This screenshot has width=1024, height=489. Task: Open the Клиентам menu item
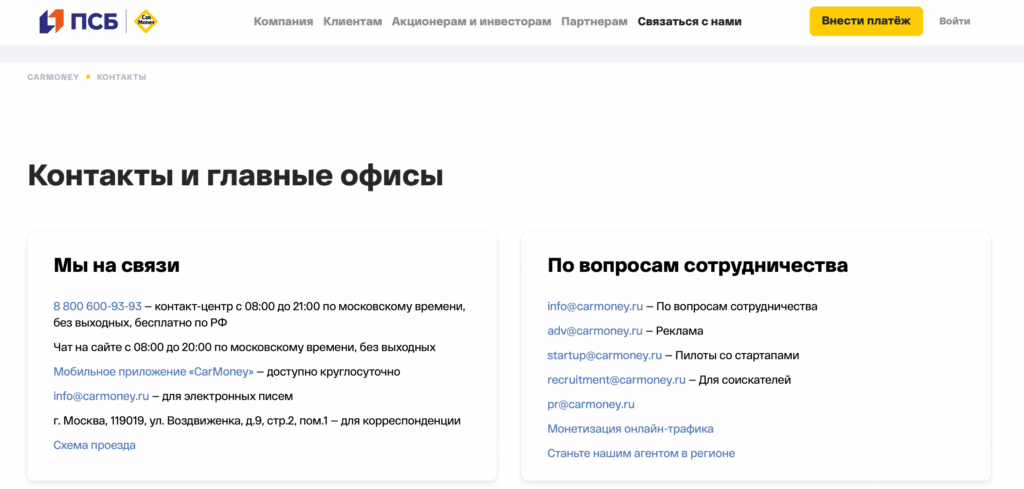pos(352,21)
